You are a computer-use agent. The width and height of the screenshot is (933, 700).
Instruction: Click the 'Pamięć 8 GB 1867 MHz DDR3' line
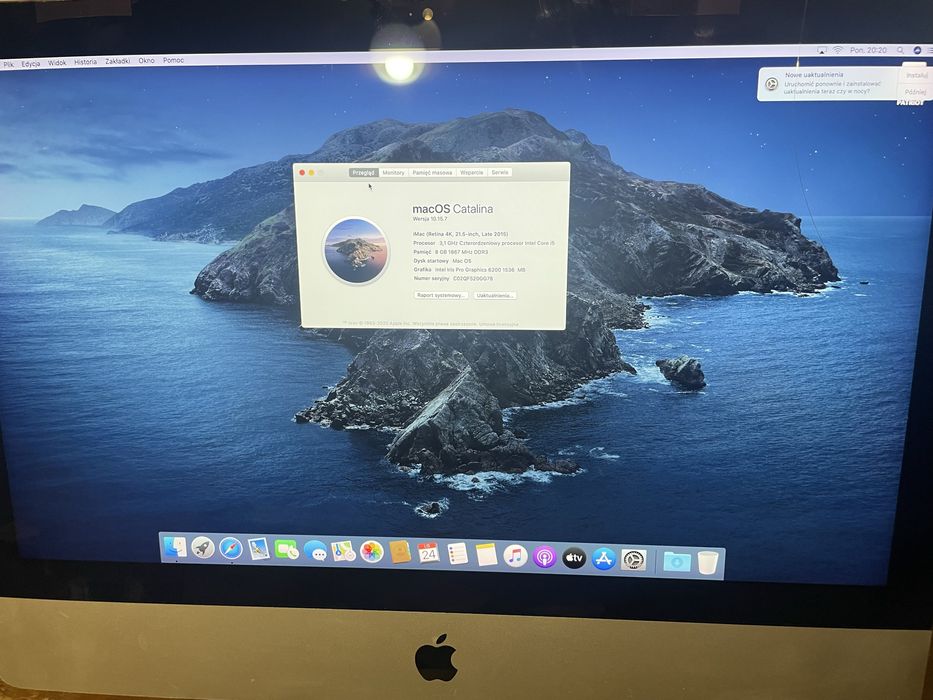(450, 252)
